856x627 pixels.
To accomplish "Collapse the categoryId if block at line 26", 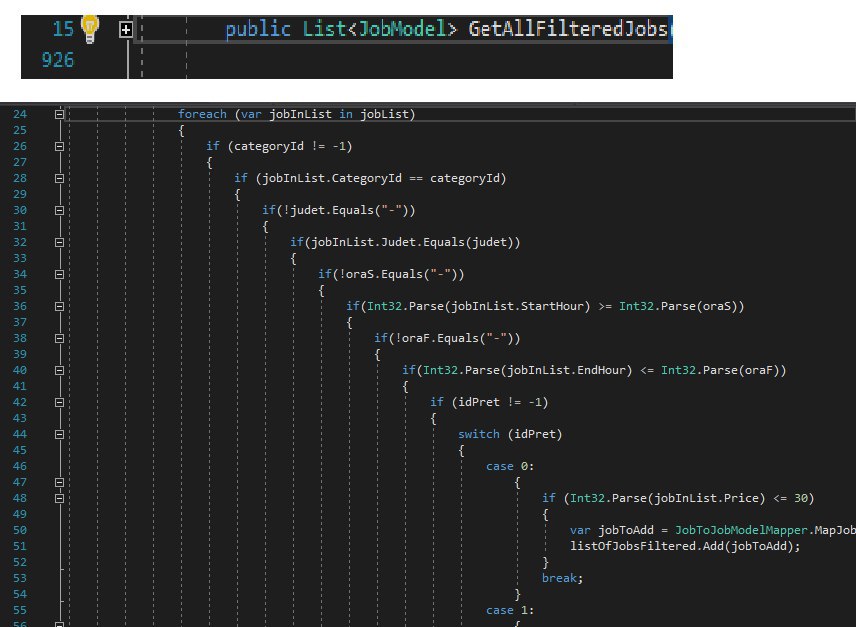I will tap(60, 146).
